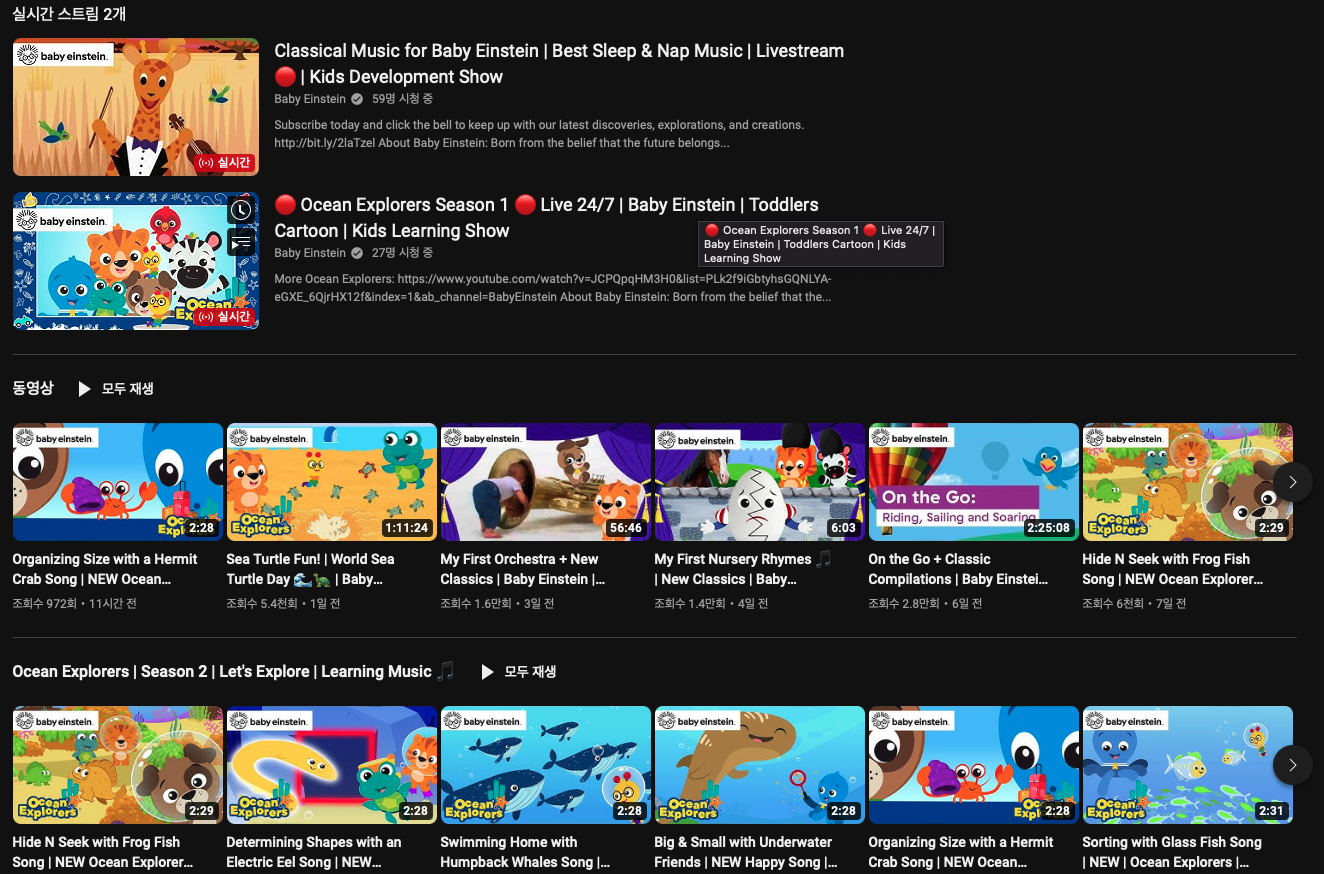Open the Classical Music giraffe livestream thumbnail
Viewport: 1324px width, 874px height.
coord(136,107)
